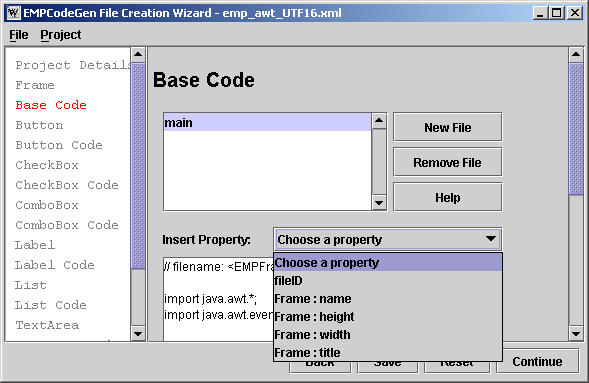Viewport: 589px width, 383px height.
Task: Go to the Button Code step
Action: (x=59, y=145)
